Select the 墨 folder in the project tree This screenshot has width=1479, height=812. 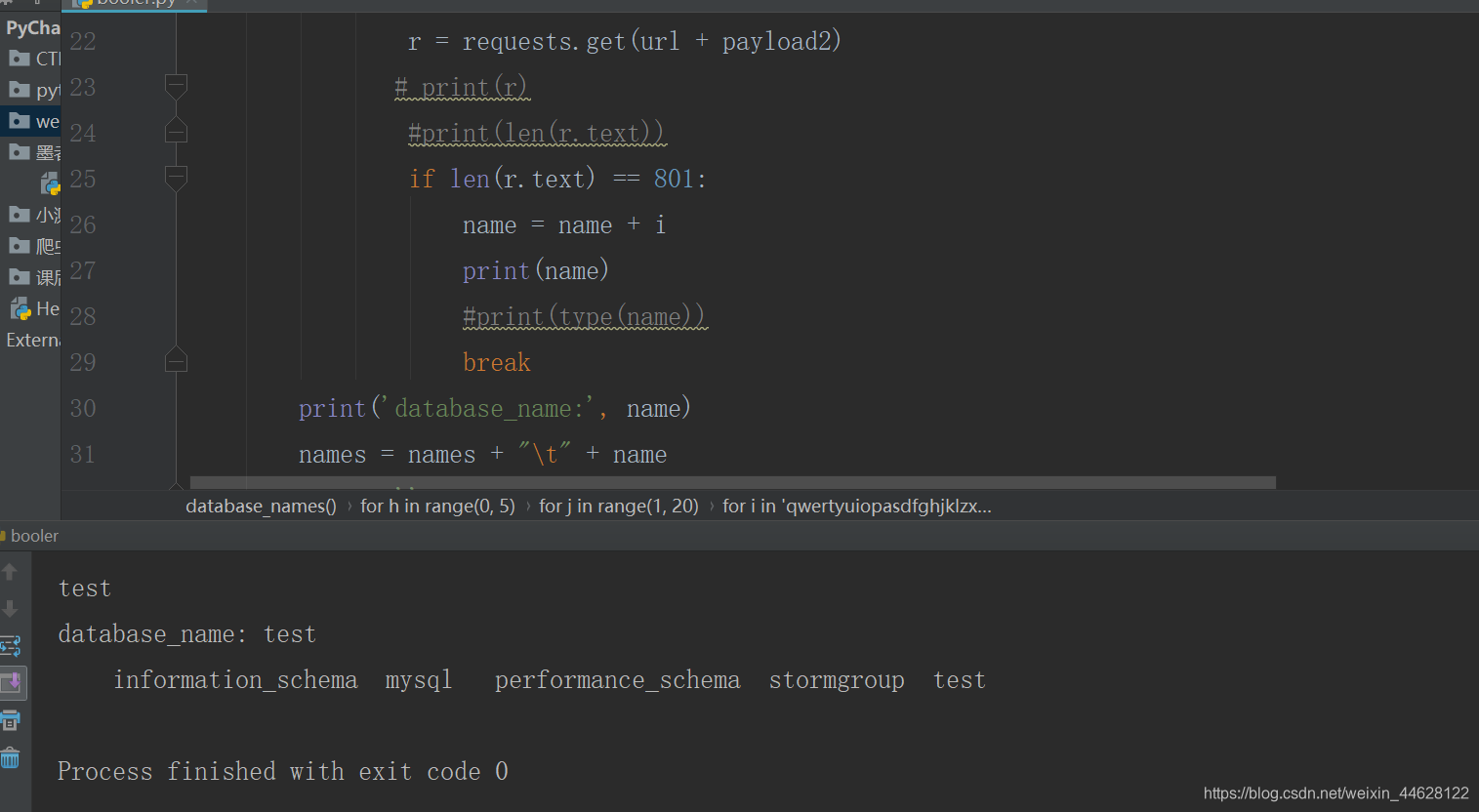[33, 152]
